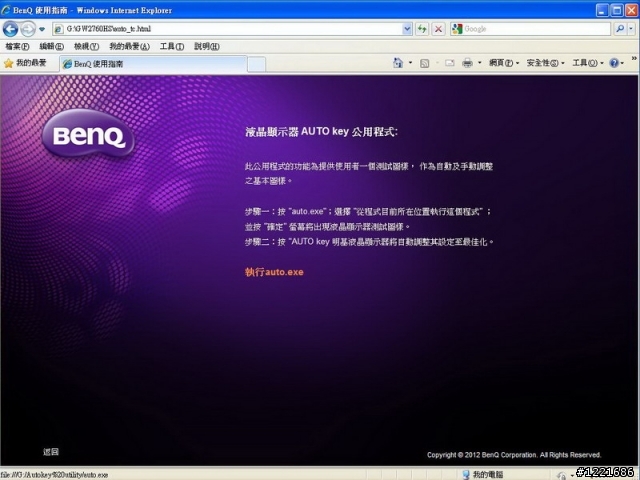The height and width of the screenshot is (480, 640).
Task: Click the 液晶顯示器 AUTO key 公用程式 heading
Action: (321, 132)
